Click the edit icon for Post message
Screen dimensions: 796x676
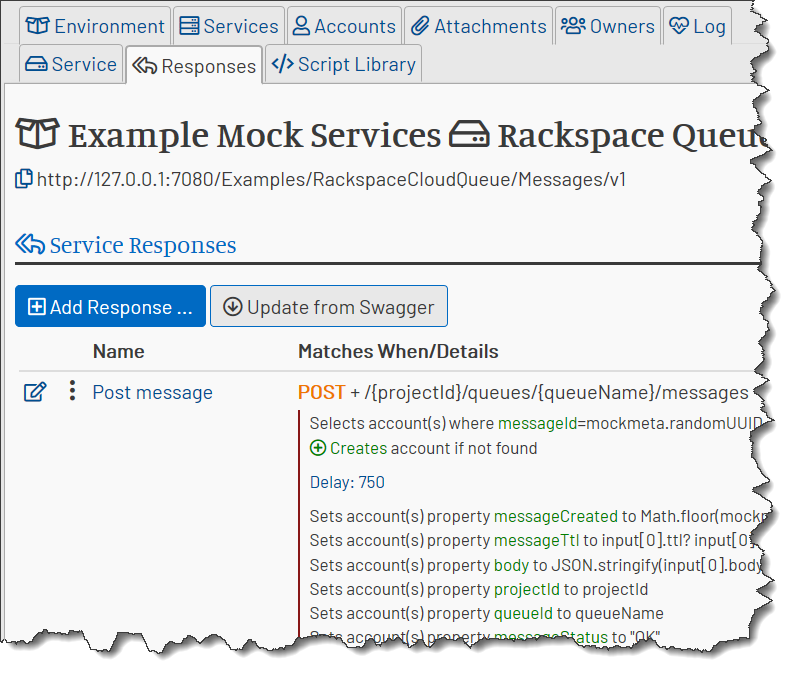coord(35,392)
